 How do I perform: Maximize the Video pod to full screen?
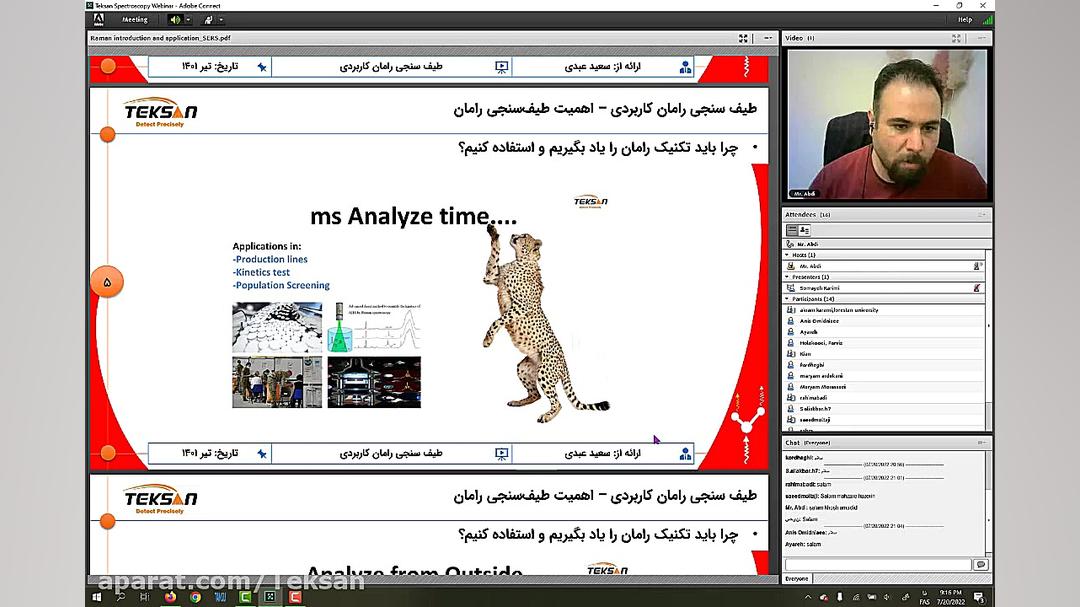[x=957, y=38]
